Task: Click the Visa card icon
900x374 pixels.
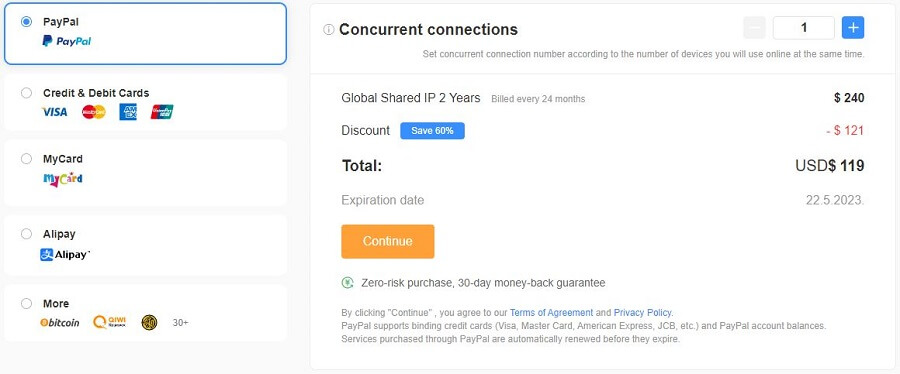Action: tap(55, 112)
